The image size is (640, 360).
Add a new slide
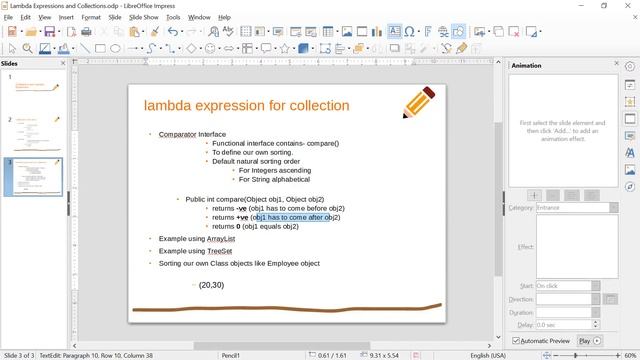pyautogui.click(x=479, y=31)
